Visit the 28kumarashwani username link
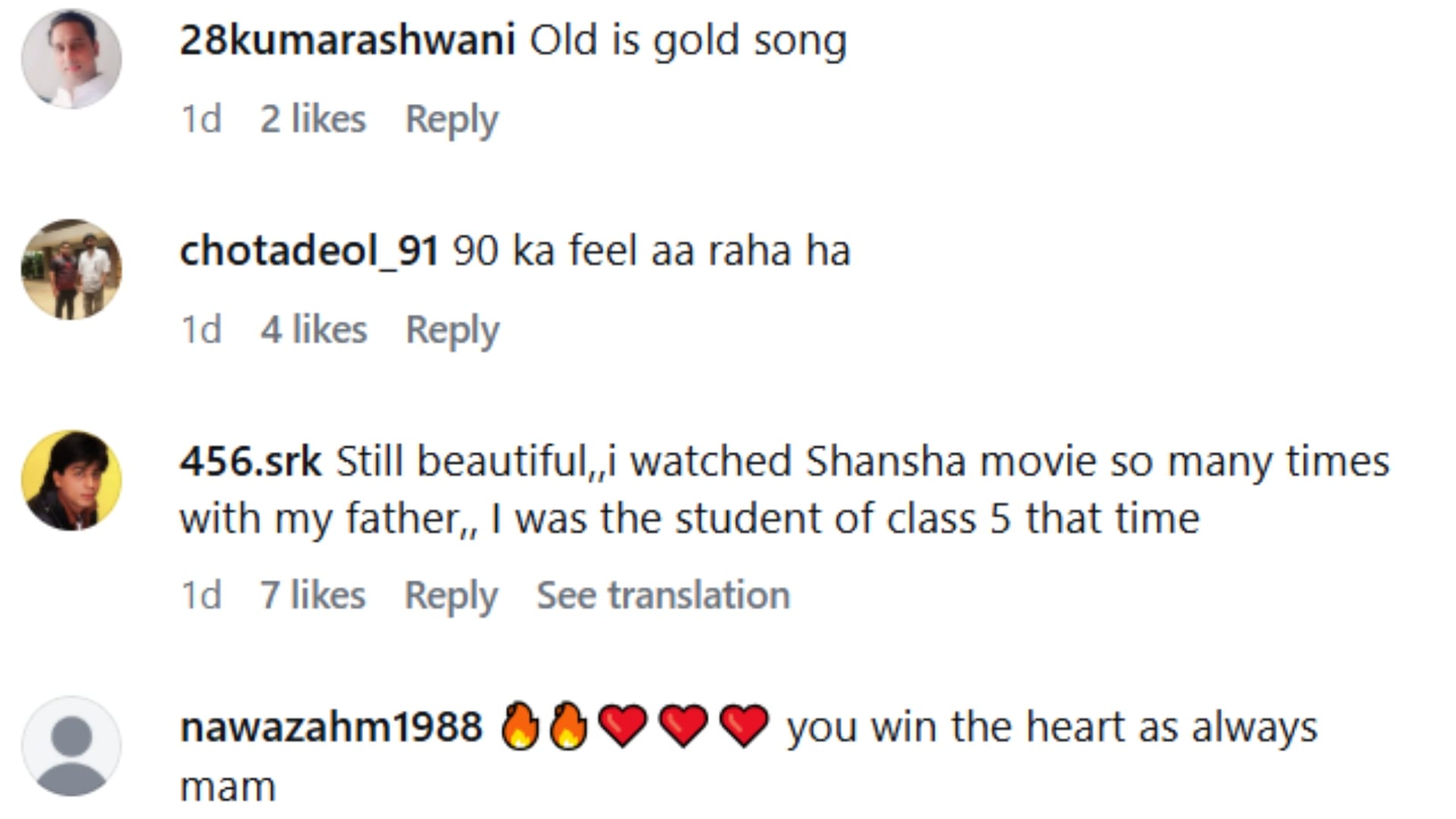The width and height of the screenshot is (1456, 819). (347, 40)
